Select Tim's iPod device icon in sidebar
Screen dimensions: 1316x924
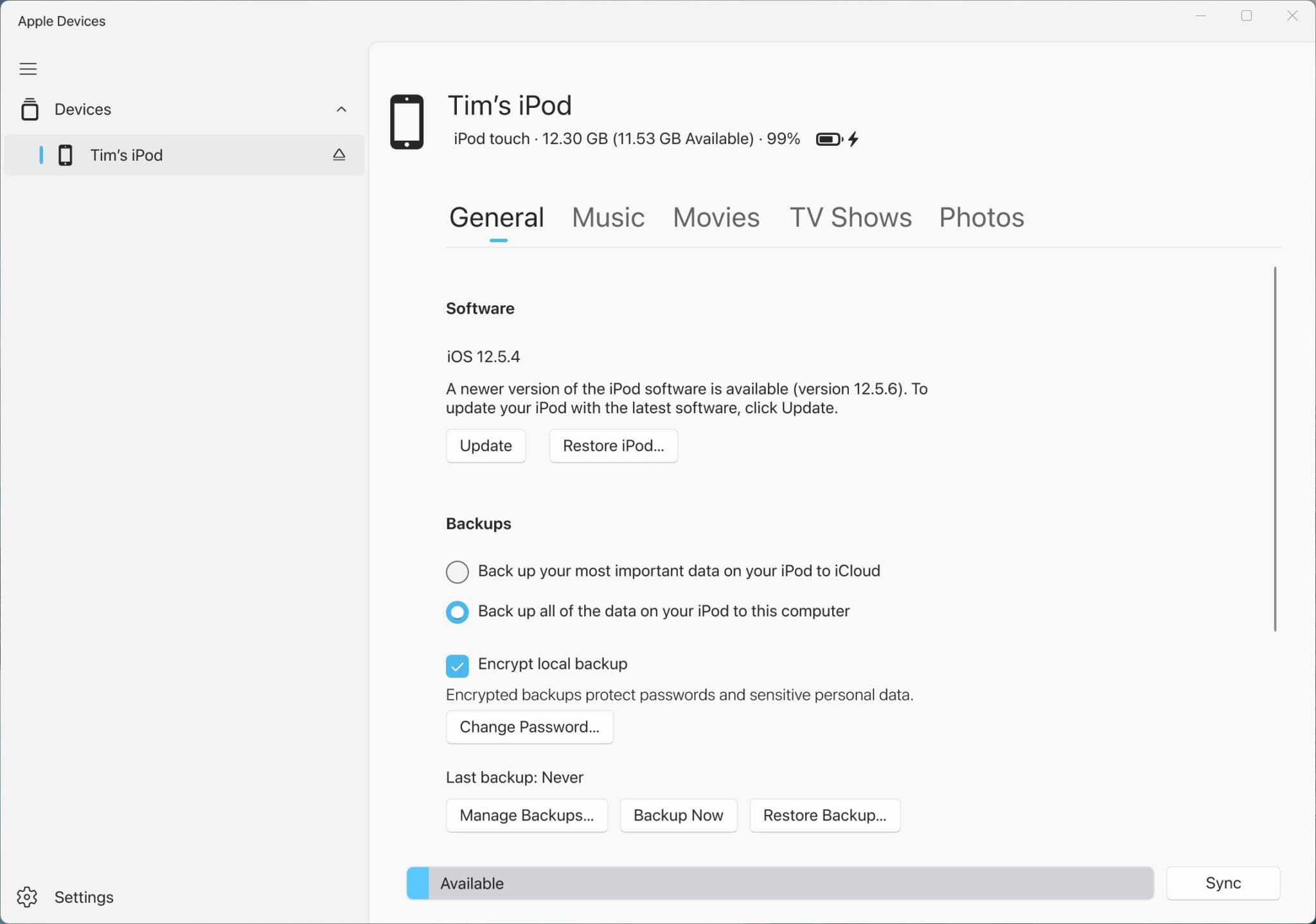point(66,155)
